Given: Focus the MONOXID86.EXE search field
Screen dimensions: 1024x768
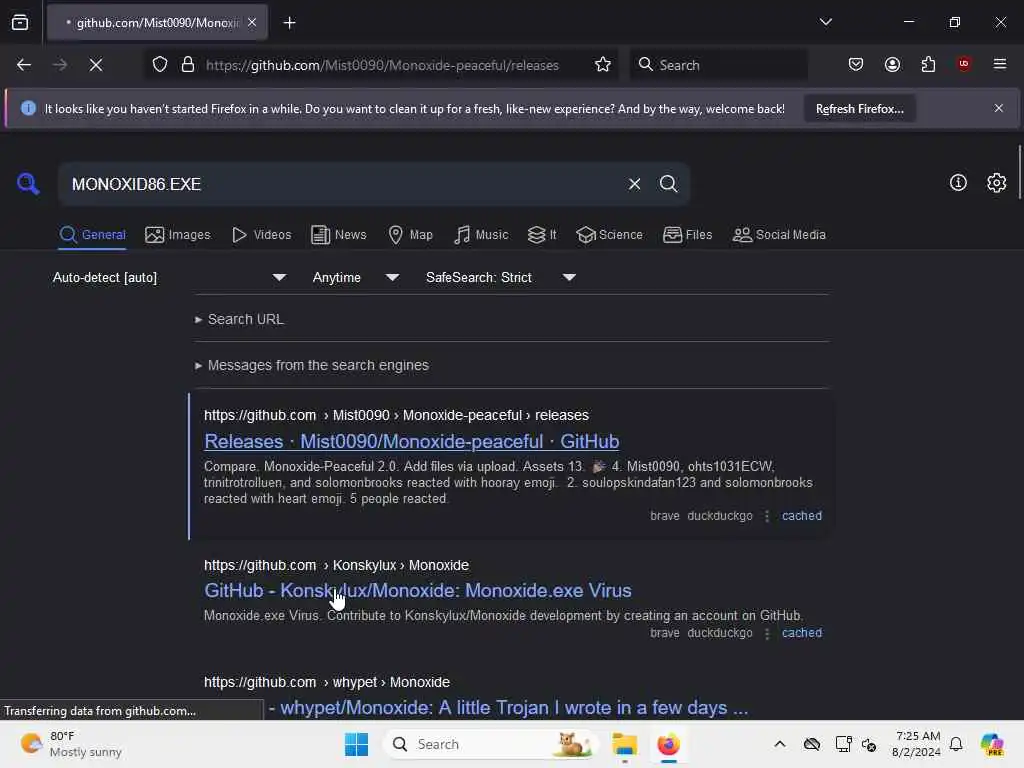Looking at the screenshot, I should click(x=340, y=184).
